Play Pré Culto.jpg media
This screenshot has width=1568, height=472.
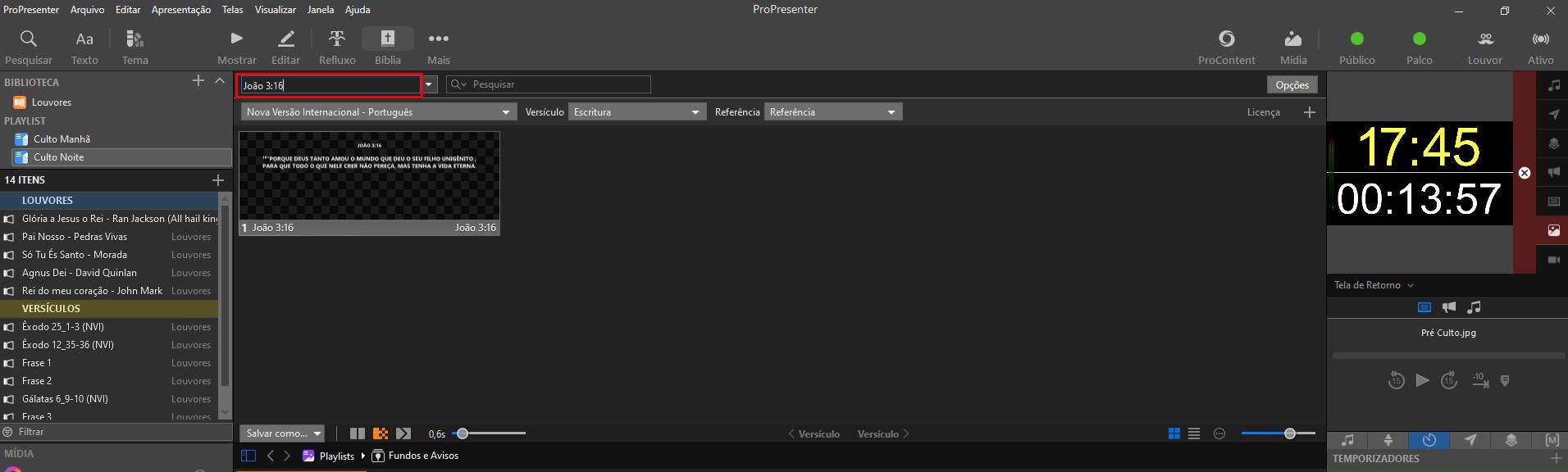click(1423, 380)
